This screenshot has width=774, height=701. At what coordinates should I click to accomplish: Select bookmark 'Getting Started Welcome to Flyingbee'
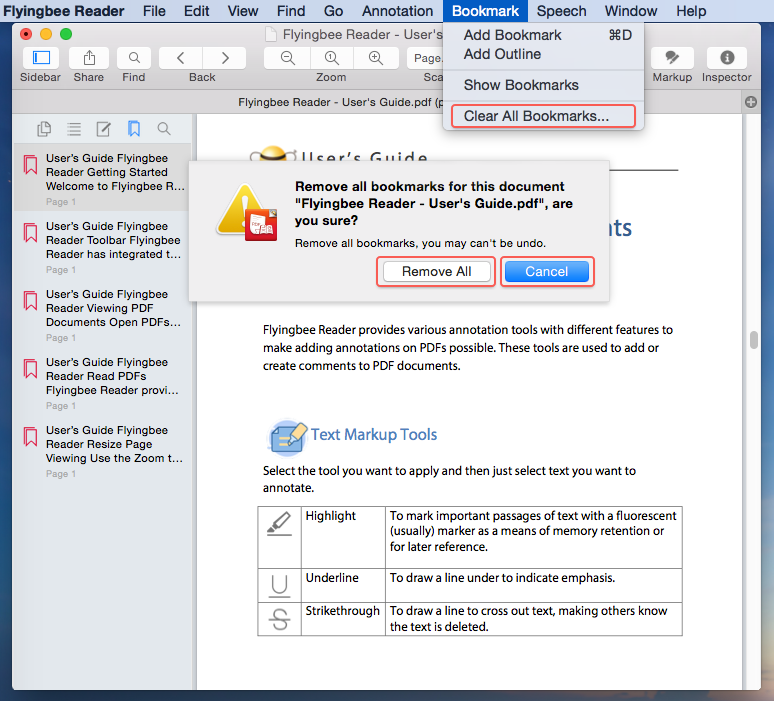[x=102, y=178]
